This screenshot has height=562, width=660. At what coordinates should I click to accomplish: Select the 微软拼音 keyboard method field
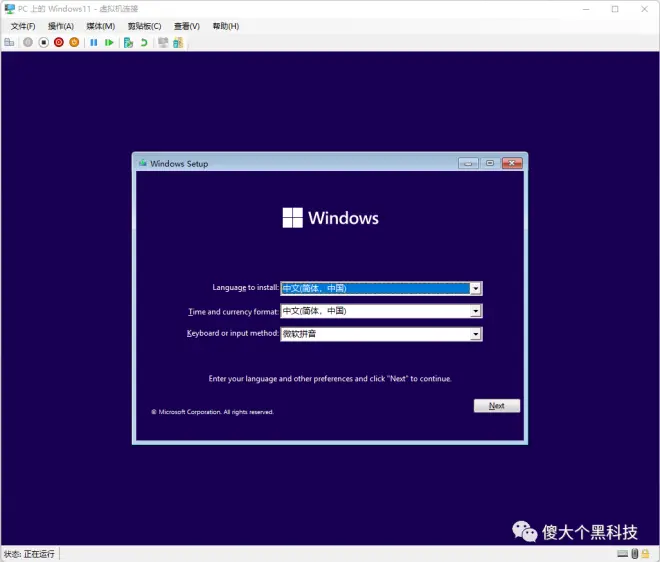pos(381,334)
